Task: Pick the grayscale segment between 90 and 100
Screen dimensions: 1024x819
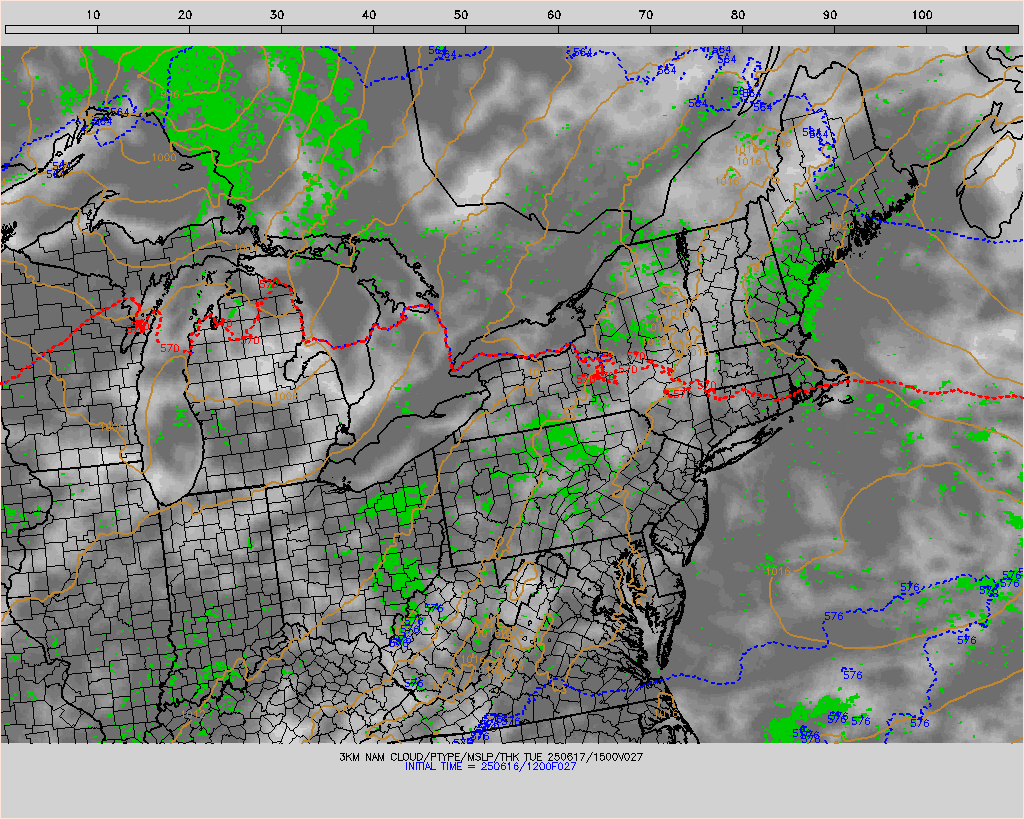Action: 880,29
